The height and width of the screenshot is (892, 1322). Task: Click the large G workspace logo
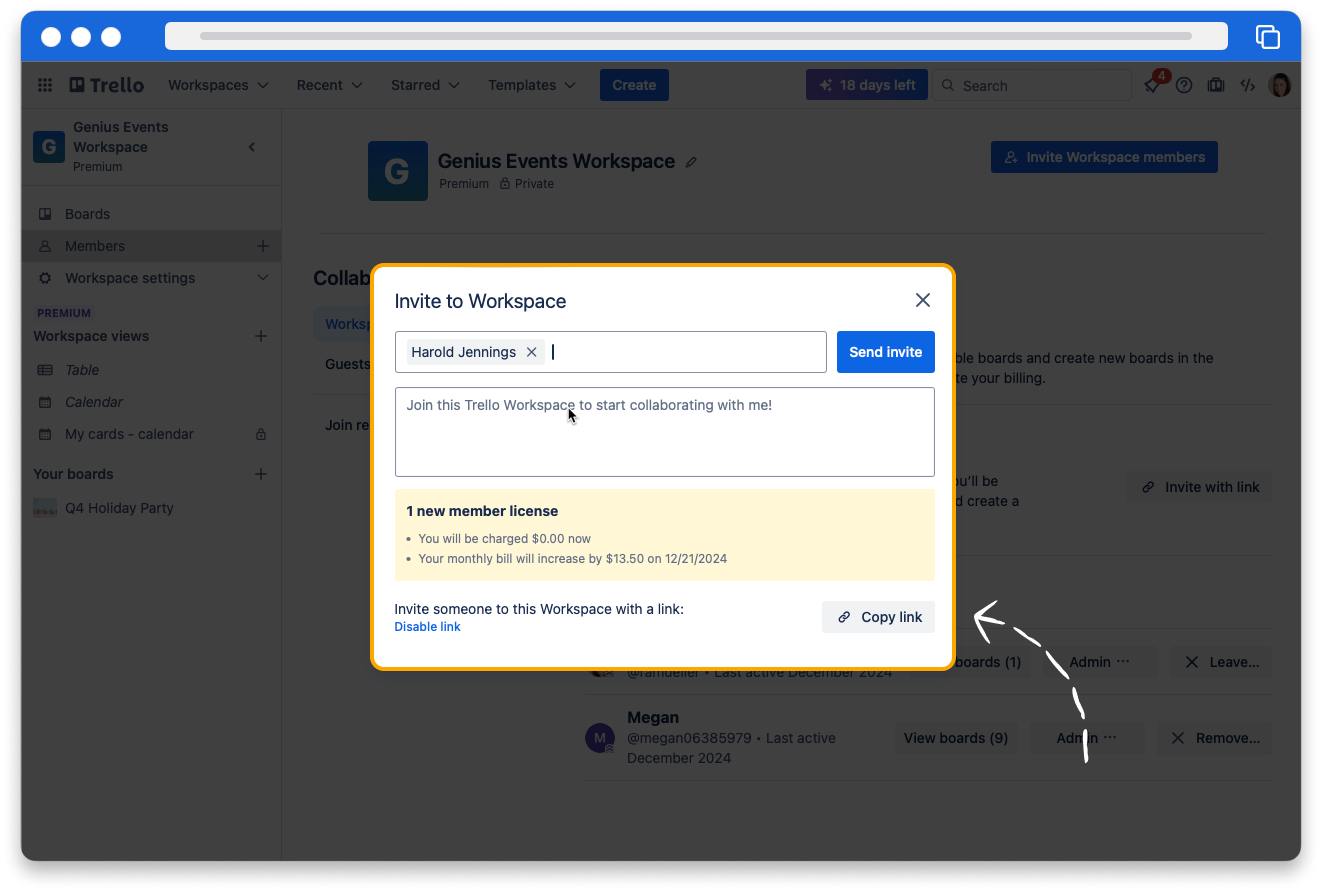point(398,171)
